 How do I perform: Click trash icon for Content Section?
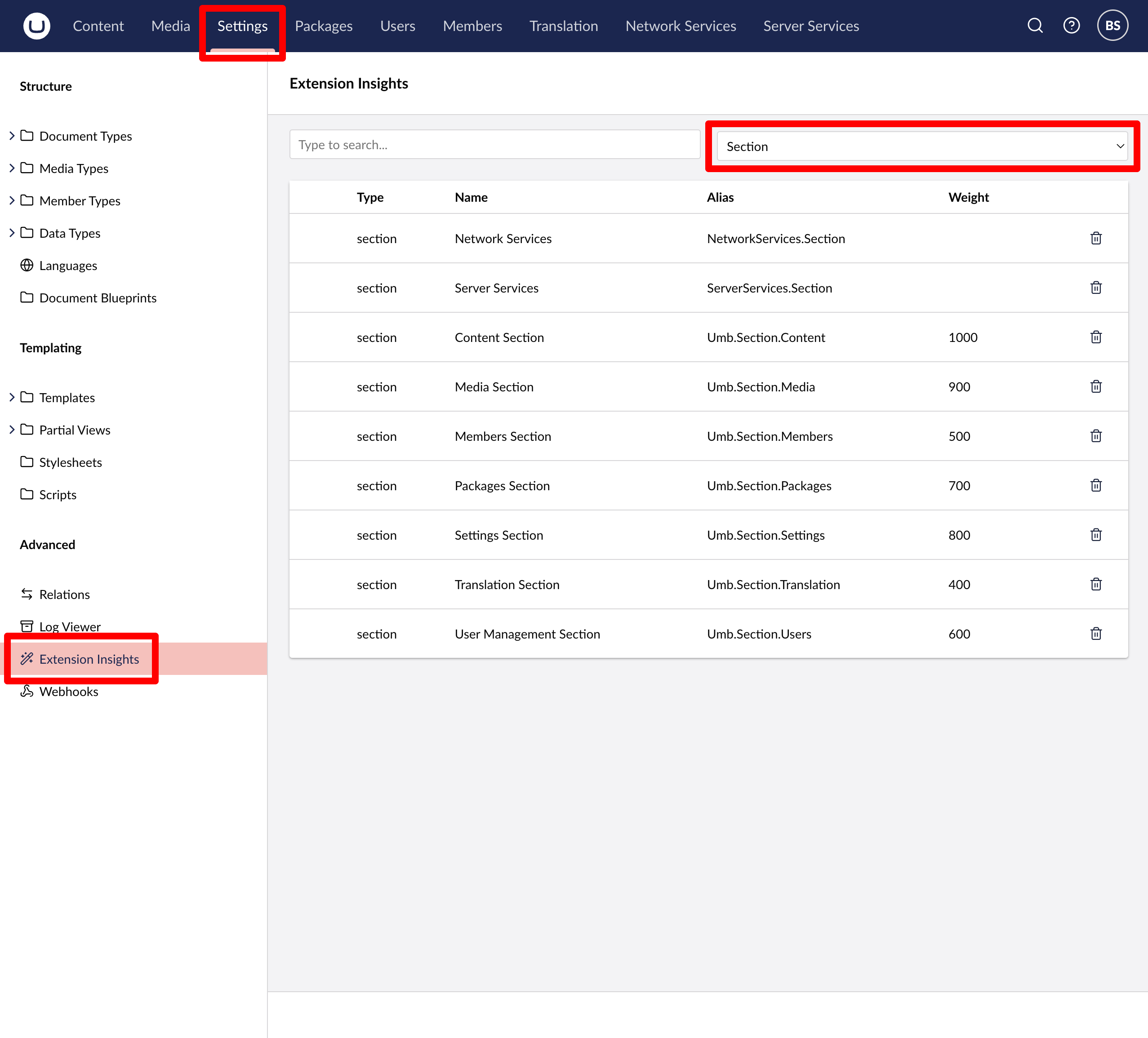click(x=1095, y=337)
